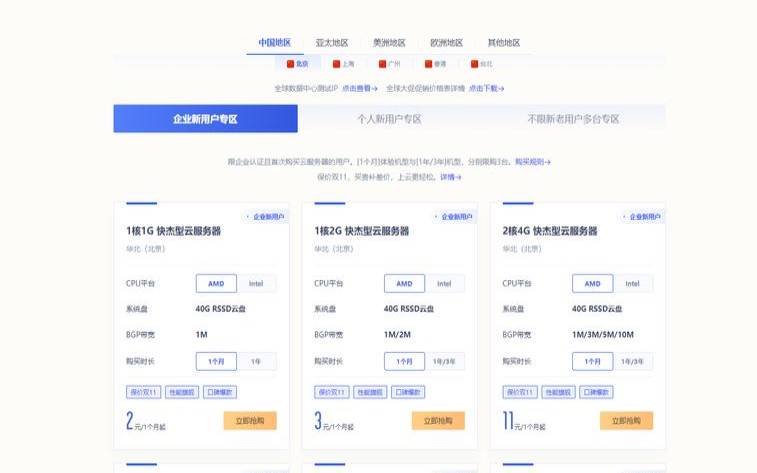Choose the 上海 city option with flag
The width and height of the screenshot is (757, 473).
pos(343,64)
